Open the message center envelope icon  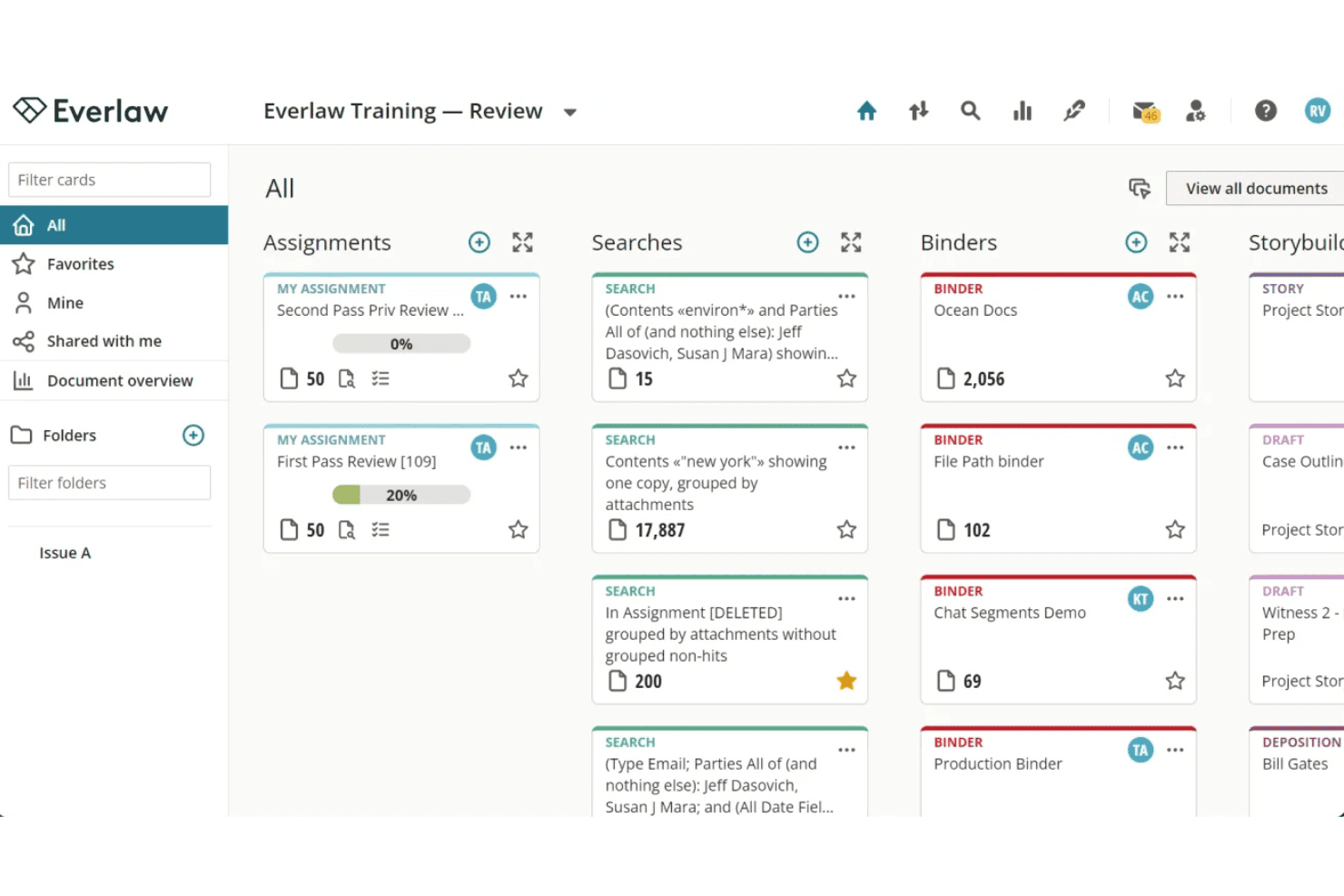[x=1145, y=111]
